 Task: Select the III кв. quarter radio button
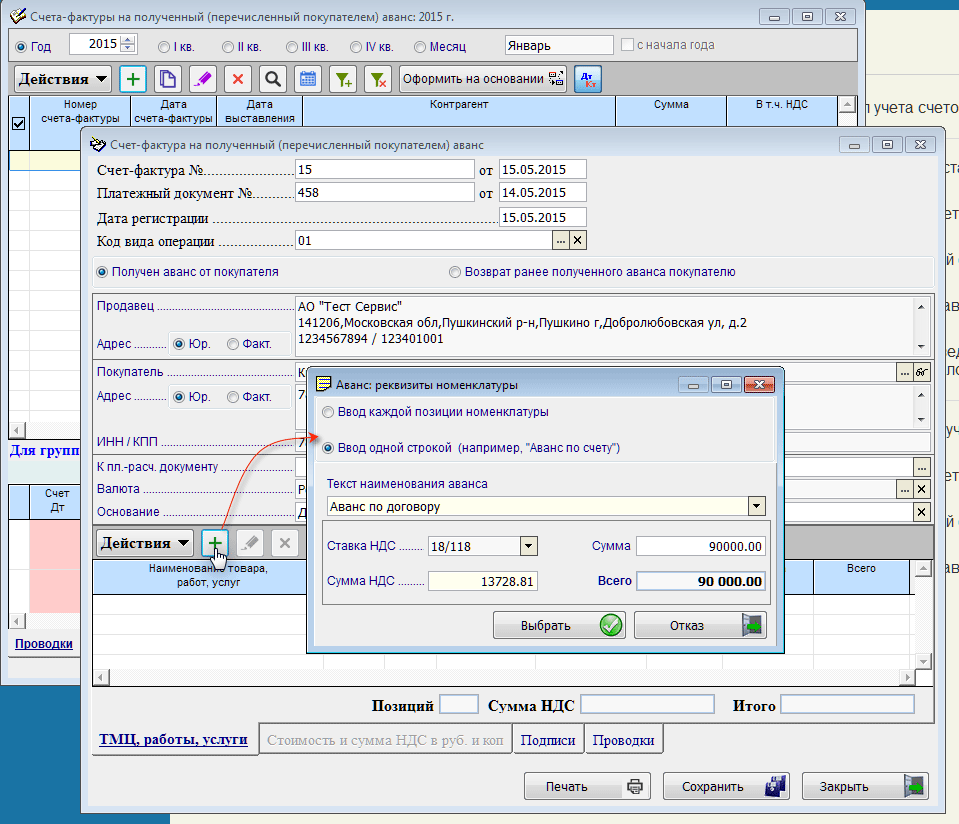coord(292,46)
